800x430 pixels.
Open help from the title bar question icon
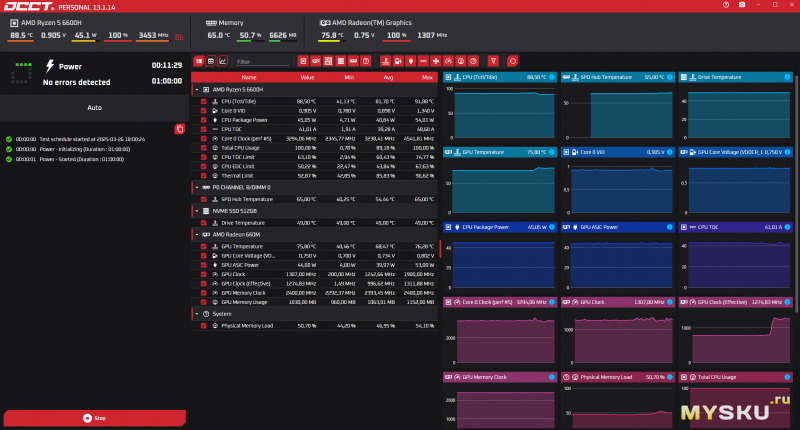726,5
